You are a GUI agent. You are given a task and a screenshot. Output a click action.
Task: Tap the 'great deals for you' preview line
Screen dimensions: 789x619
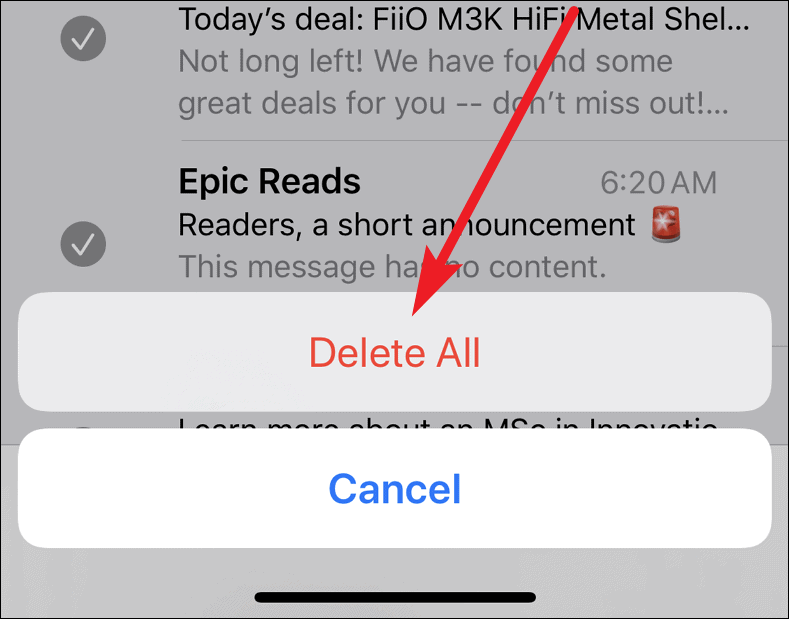point(453,104)
